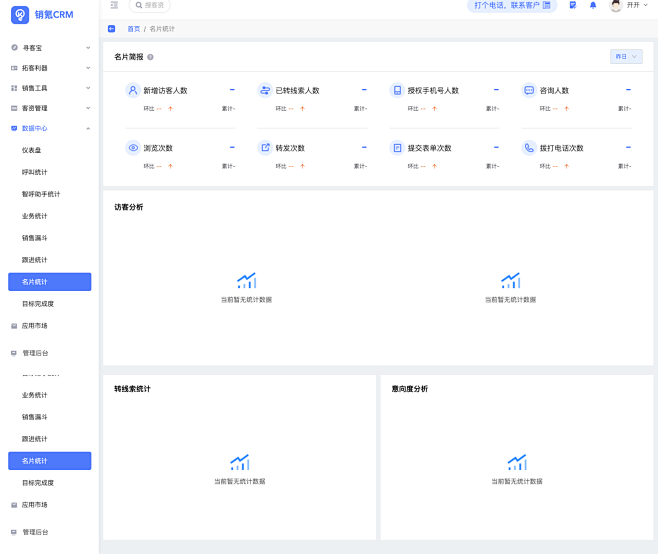This screenshot has height=554, width=658.
Task: Toggle the sidebar collapse icon in top bar
Action: pyautogui.click(x=114, y=5)
